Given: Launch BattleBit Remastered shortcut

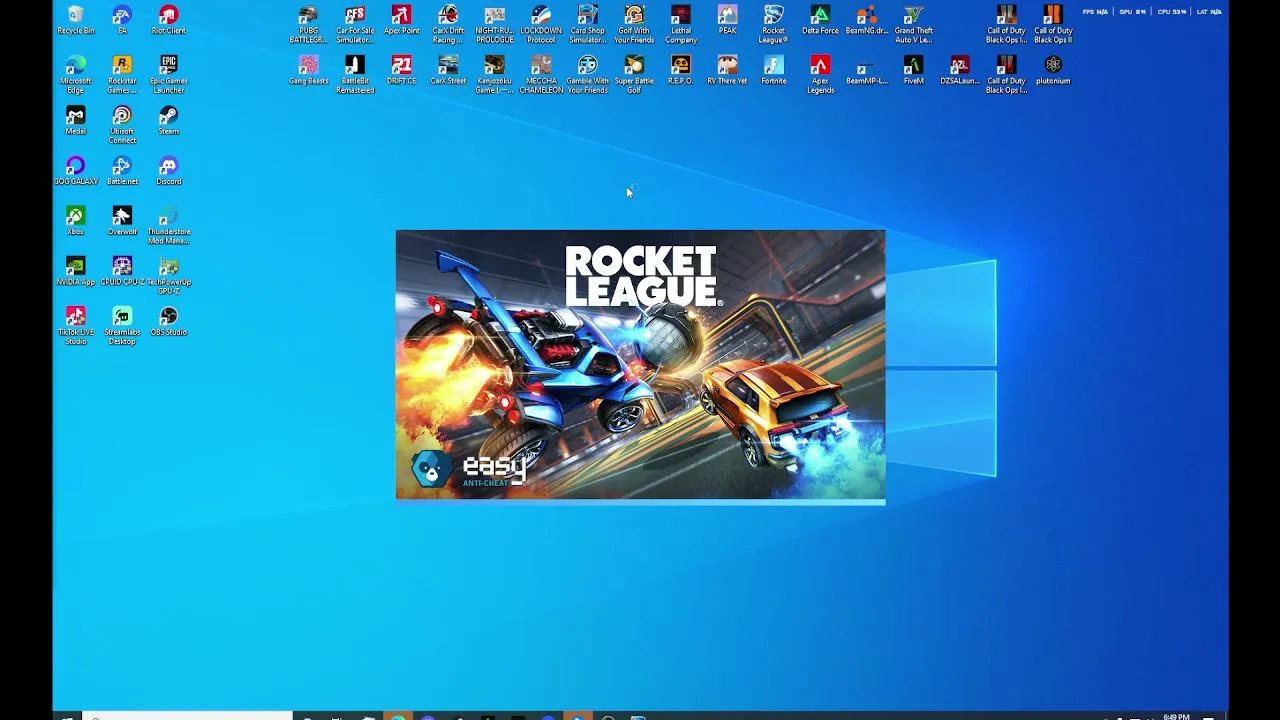Looking at the screenshot, I should pyautogui.click(x=355, y=75).
